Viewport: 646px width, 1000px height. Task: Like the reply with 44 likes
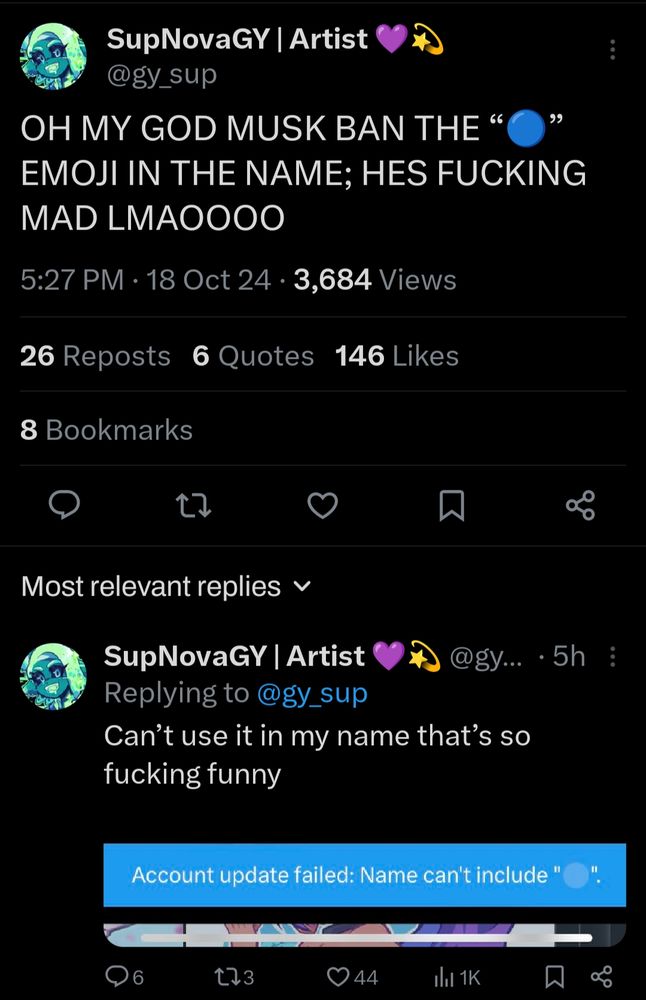[x=352, y=976]
